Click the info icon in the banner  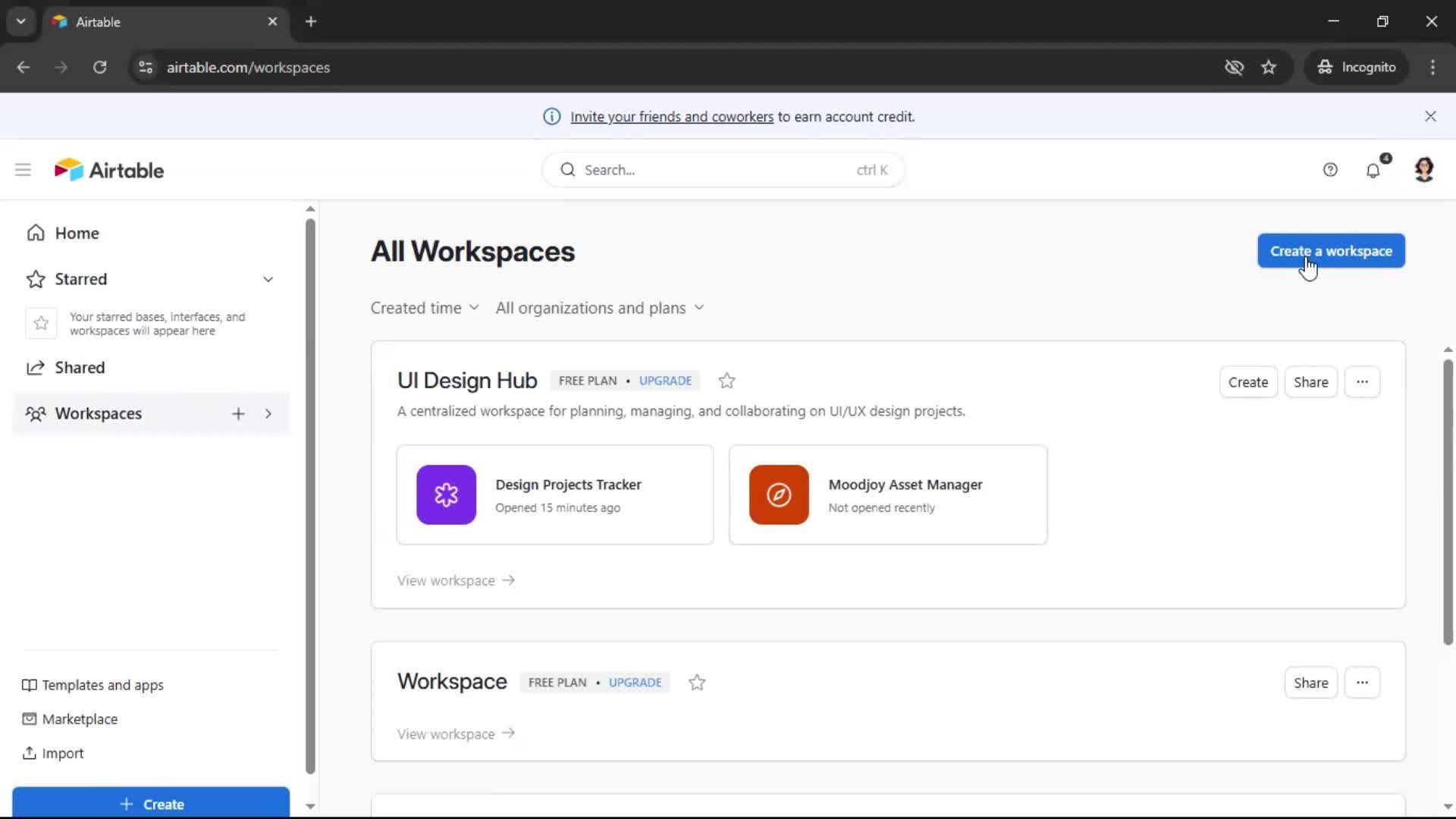[551, 117]
